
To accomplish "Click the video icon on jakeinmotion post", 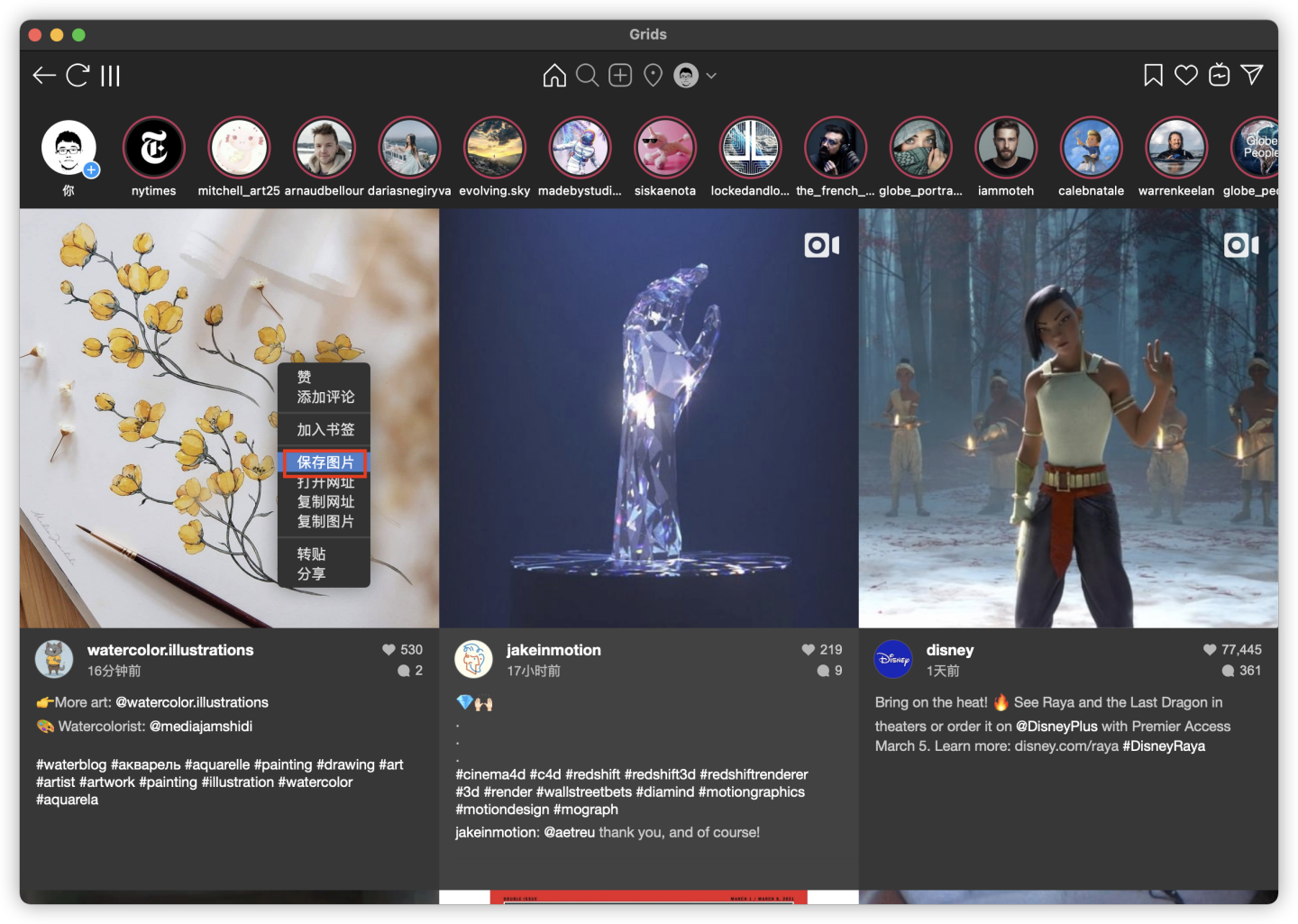I will pos(821,245).
